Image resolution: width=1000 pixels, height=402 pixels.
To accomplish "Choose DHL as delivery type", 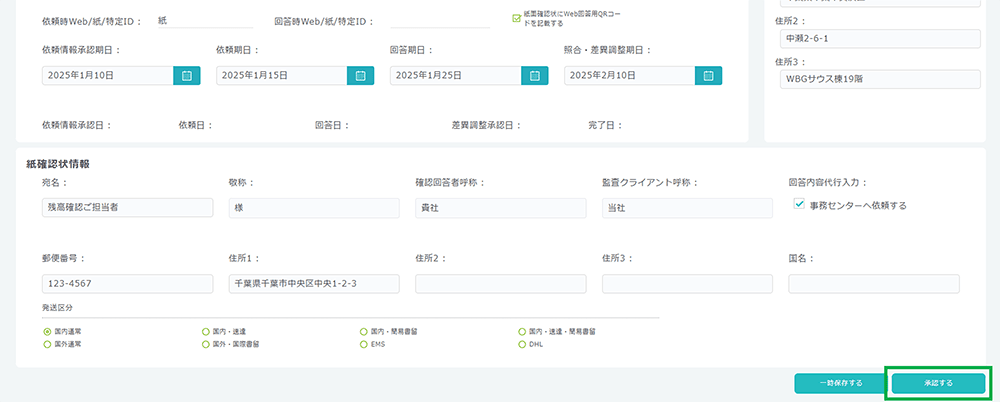I will [x=522, y=343].
